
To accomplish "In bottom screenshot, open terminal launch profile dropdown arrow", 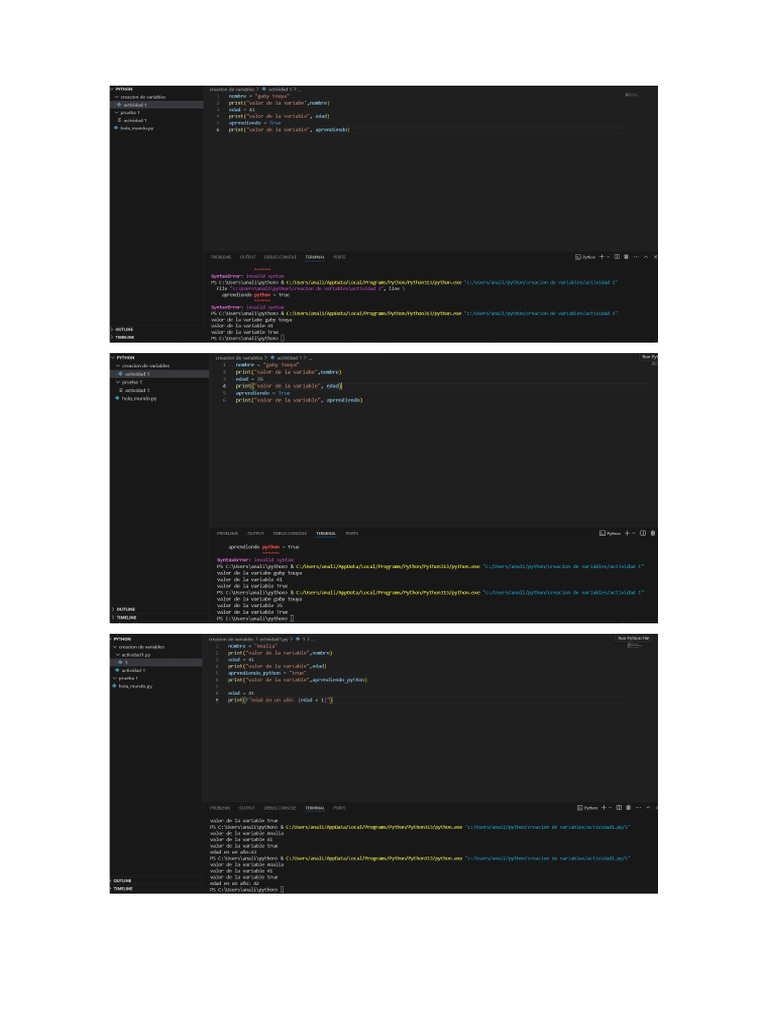I will coord(610,808).
